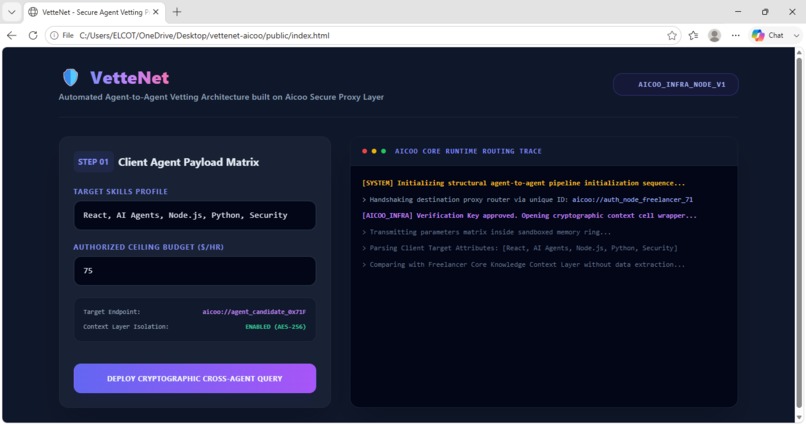Open the favorites list icon
The image size is (806, 425).
[x=693, y=35]
